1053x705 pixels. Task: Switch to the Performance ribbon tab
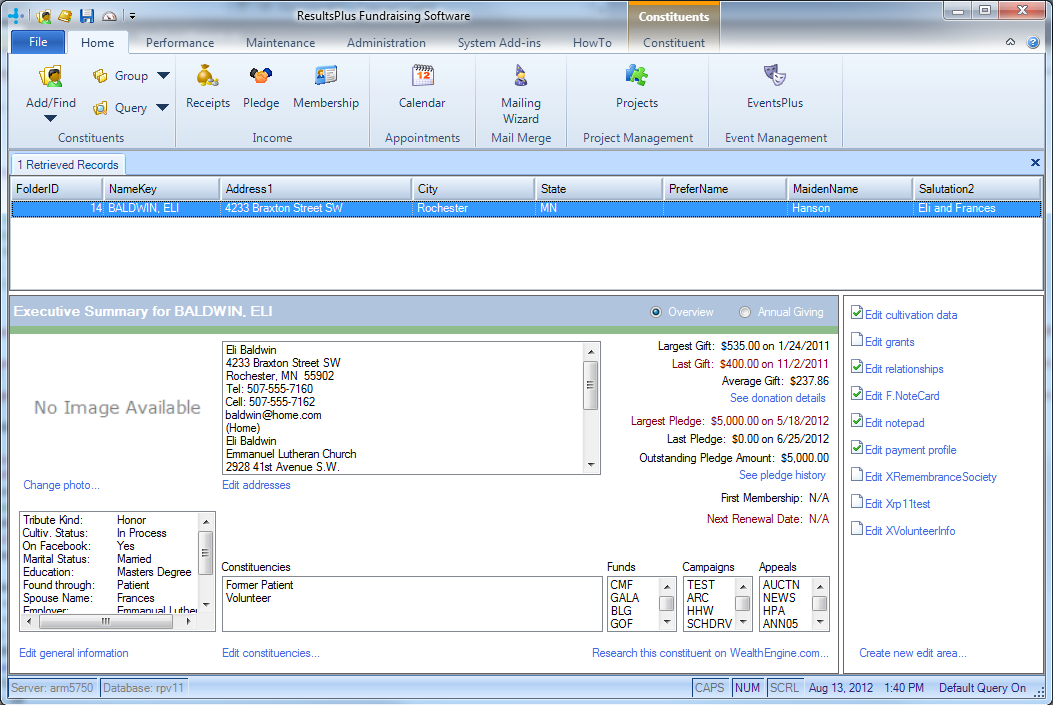pyautogui.click(x=180, y=42)
